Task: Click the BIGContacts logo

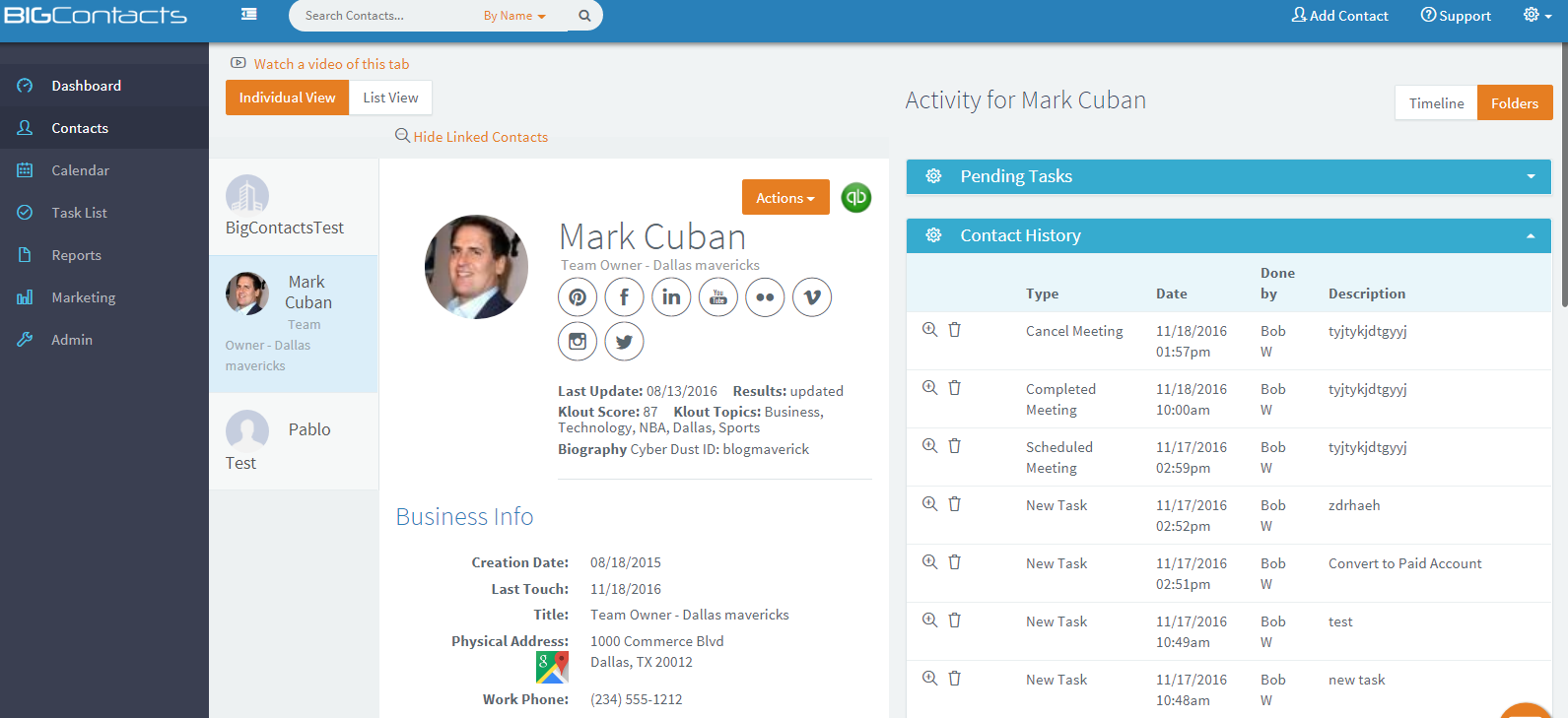Action: (95, 15)
